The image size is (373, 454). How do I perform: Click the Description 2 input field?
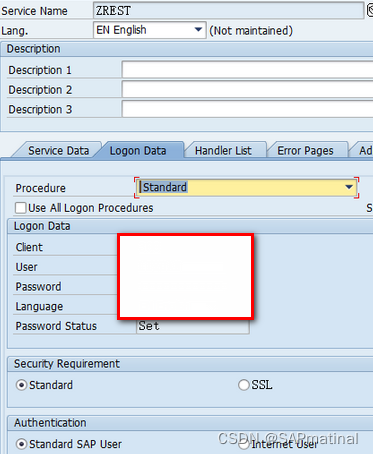[x=247, y=90]
